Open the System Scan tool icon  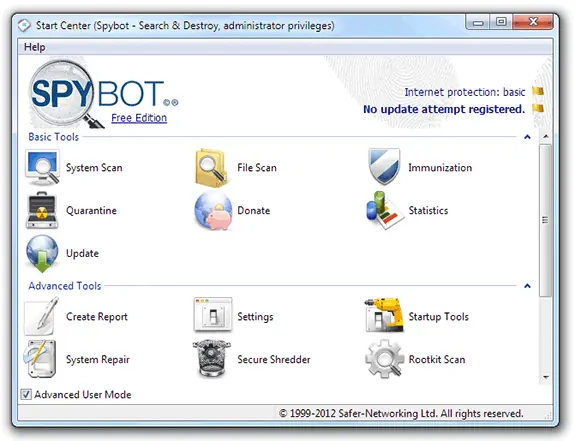(x=42, y=168)
